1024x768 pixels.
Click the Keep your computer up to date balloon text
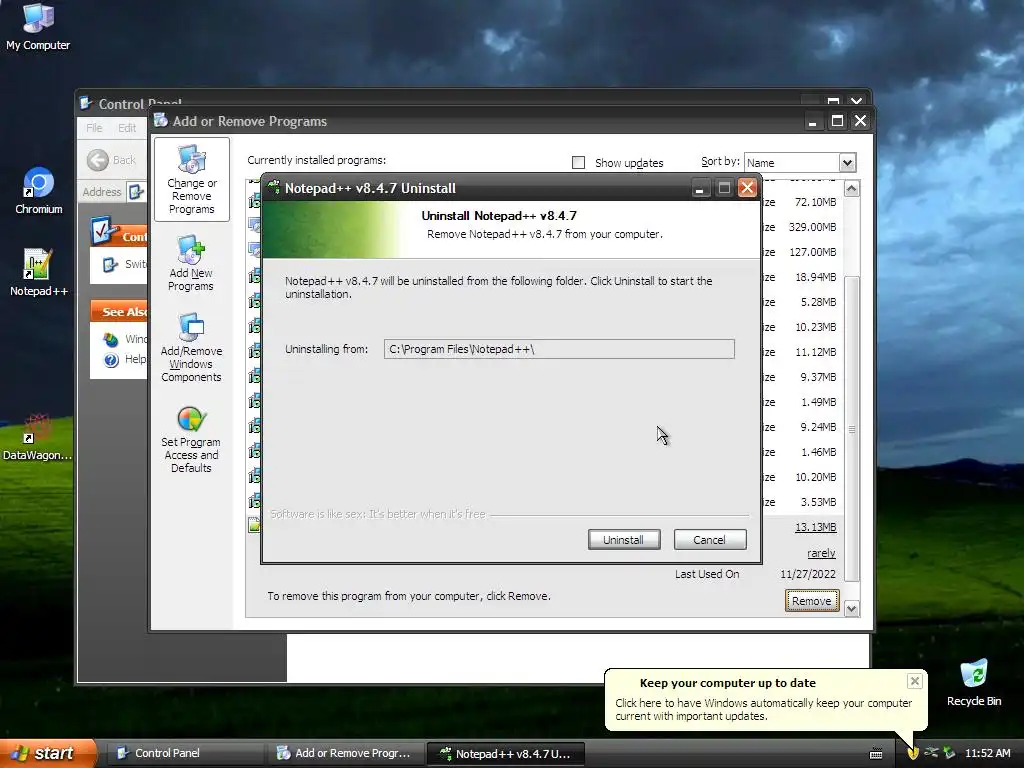pos(763,709)
